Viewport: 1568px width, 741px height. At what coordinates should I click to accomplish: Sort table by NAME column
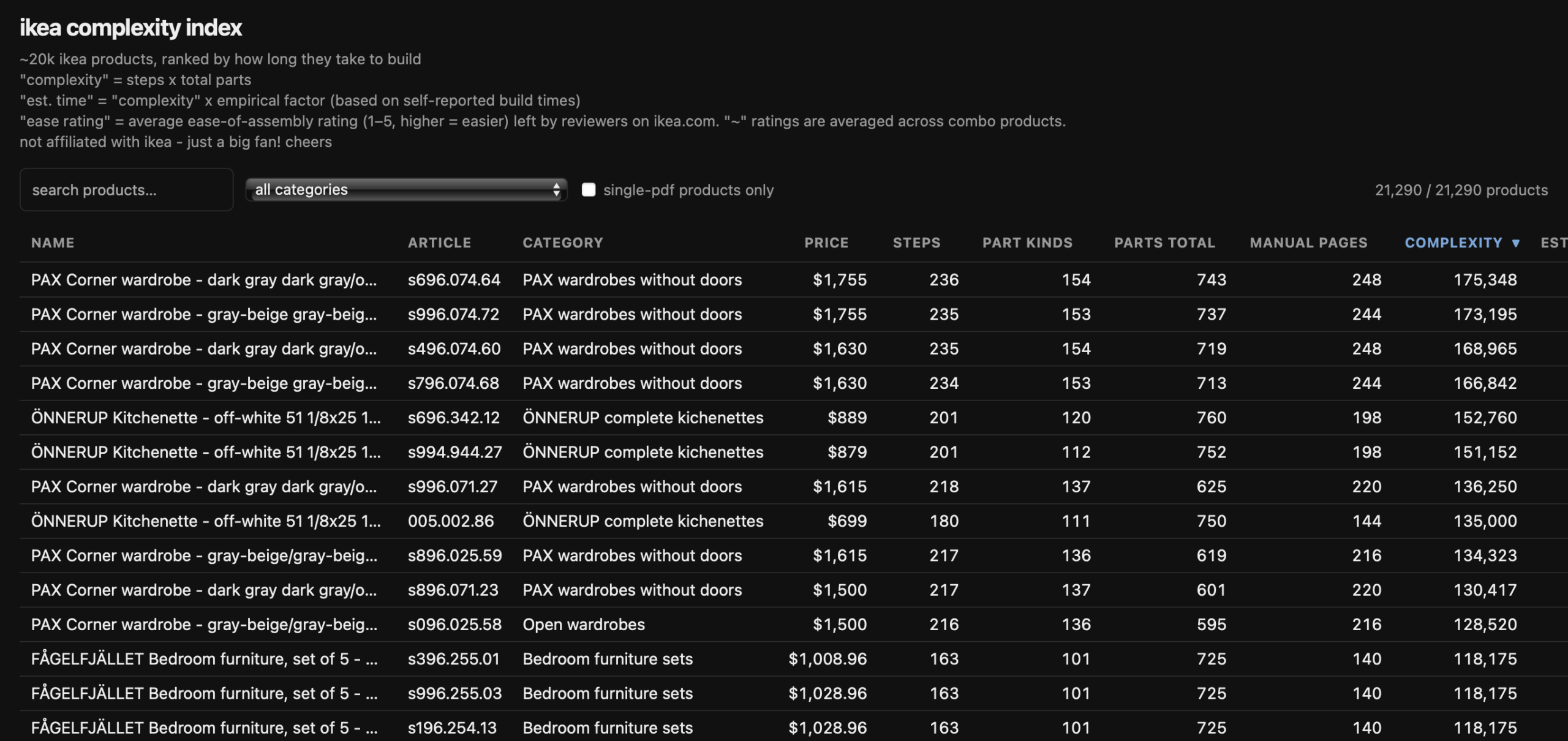click(53, 243)
